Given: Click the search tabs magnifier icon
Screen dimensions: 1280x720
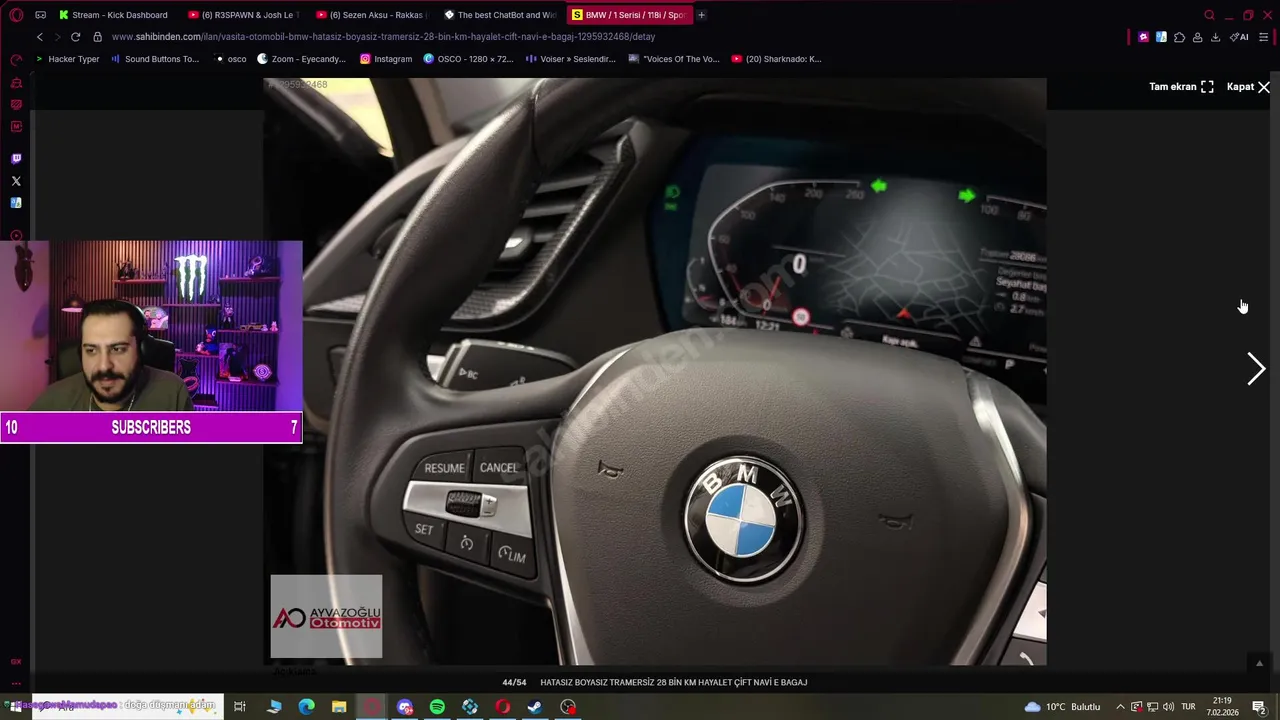Looking at the screenshot, I should click(x=1209, y=15).
